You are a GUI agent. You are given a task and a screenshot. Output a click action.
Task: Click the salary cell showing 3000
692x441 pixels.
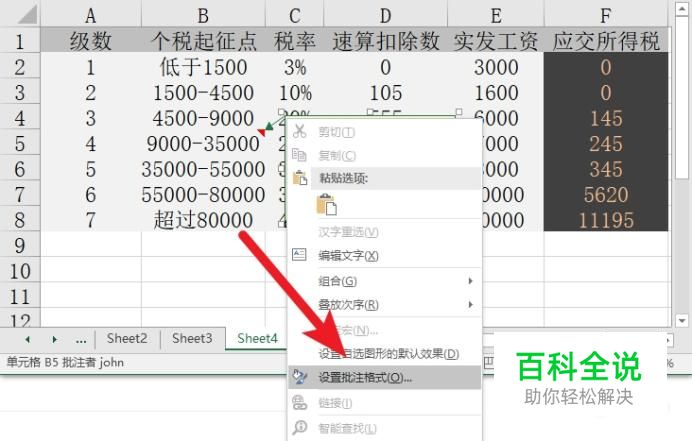pyautogui.click(x=496, y=67)
